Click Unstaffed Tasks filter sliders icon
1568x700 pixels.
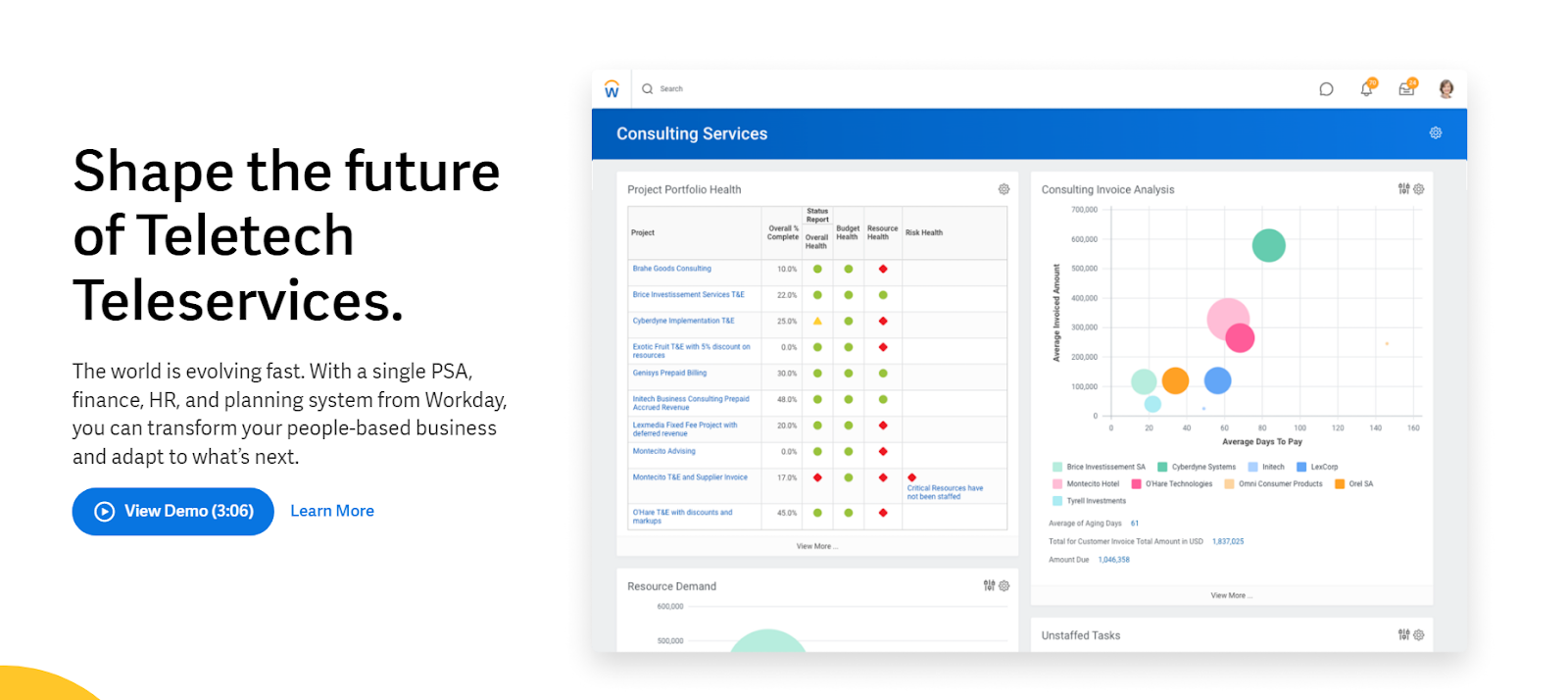pyautogui.click(x=1403, y=635)
